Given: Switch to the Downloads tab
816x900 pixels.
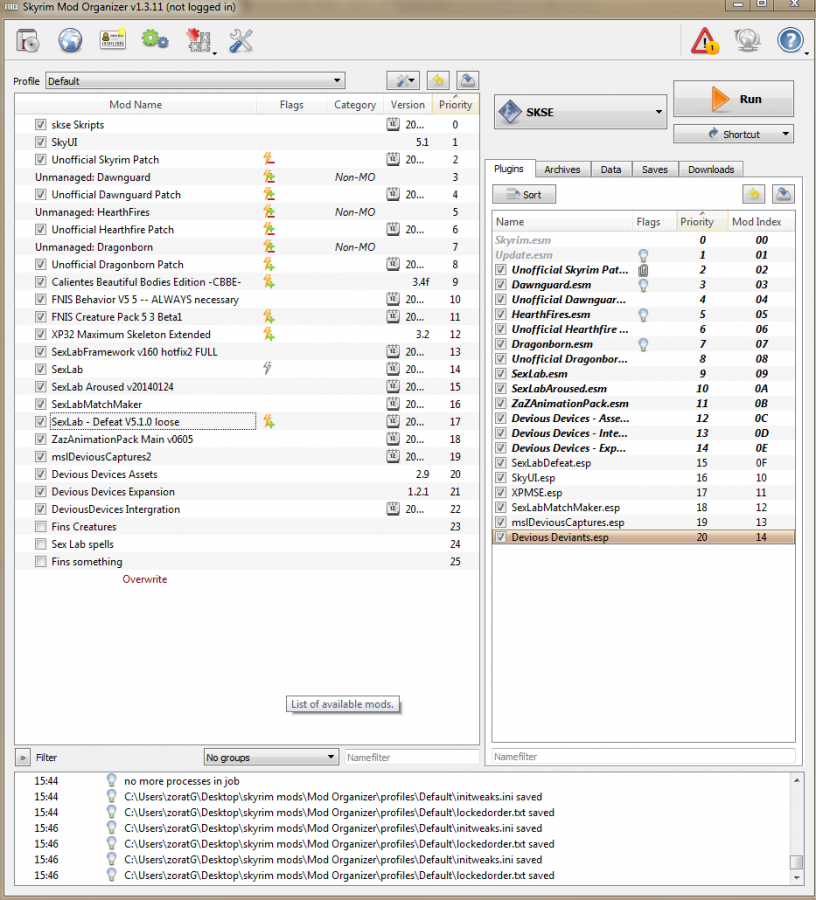Looking at the screenshot, I should [711, 169].
